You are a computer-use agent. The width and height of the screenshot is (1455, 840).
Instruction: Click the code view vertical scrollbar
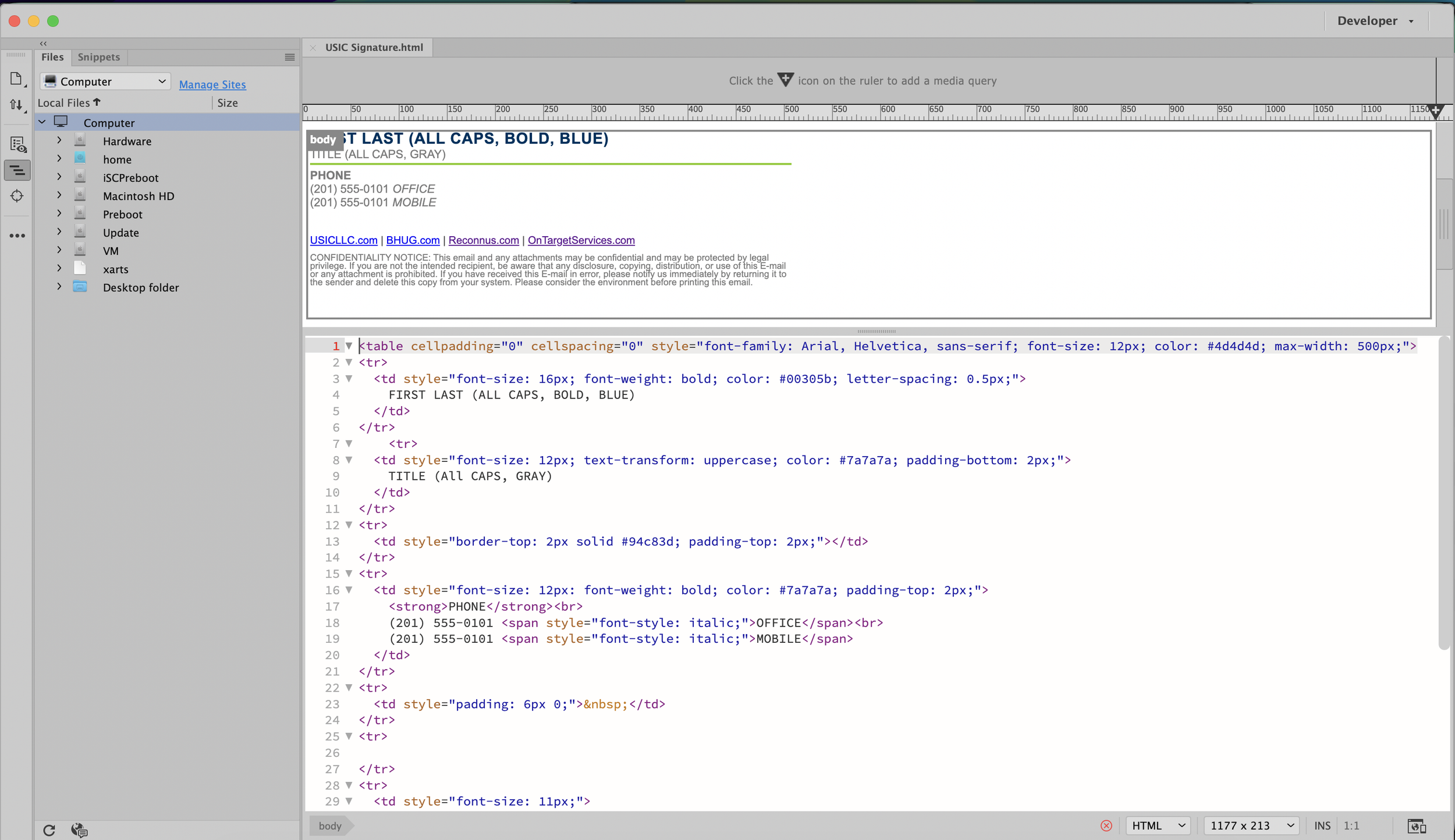coord(1443,493)
